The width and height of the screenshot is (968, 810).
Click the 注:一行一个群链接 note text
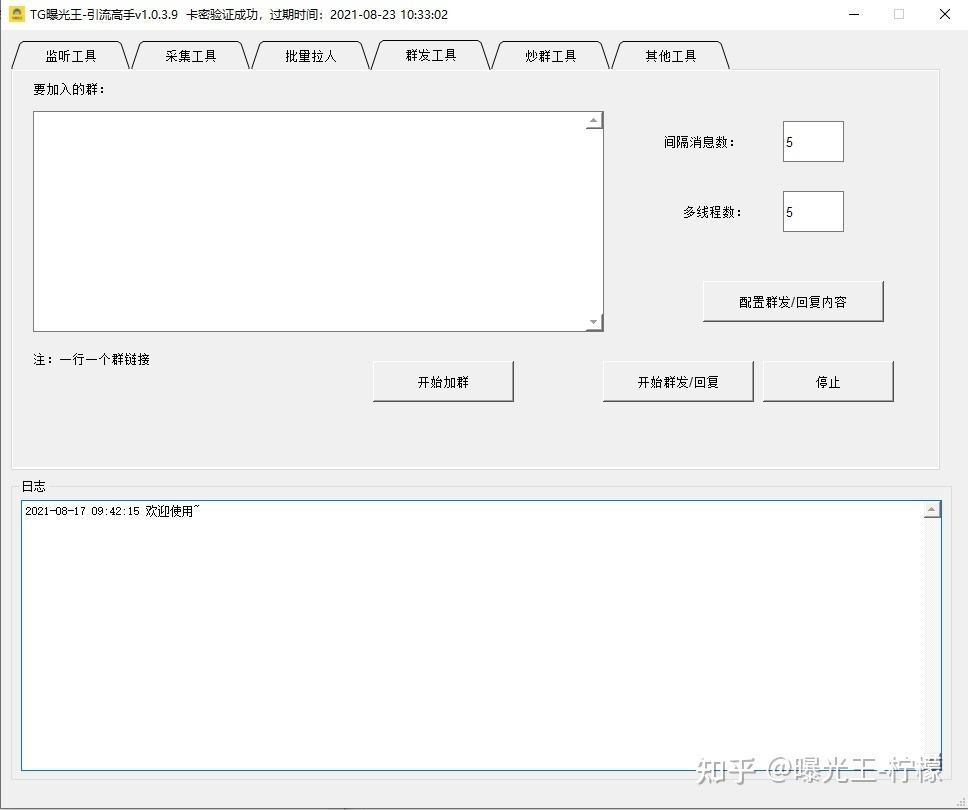pos(91,359)
